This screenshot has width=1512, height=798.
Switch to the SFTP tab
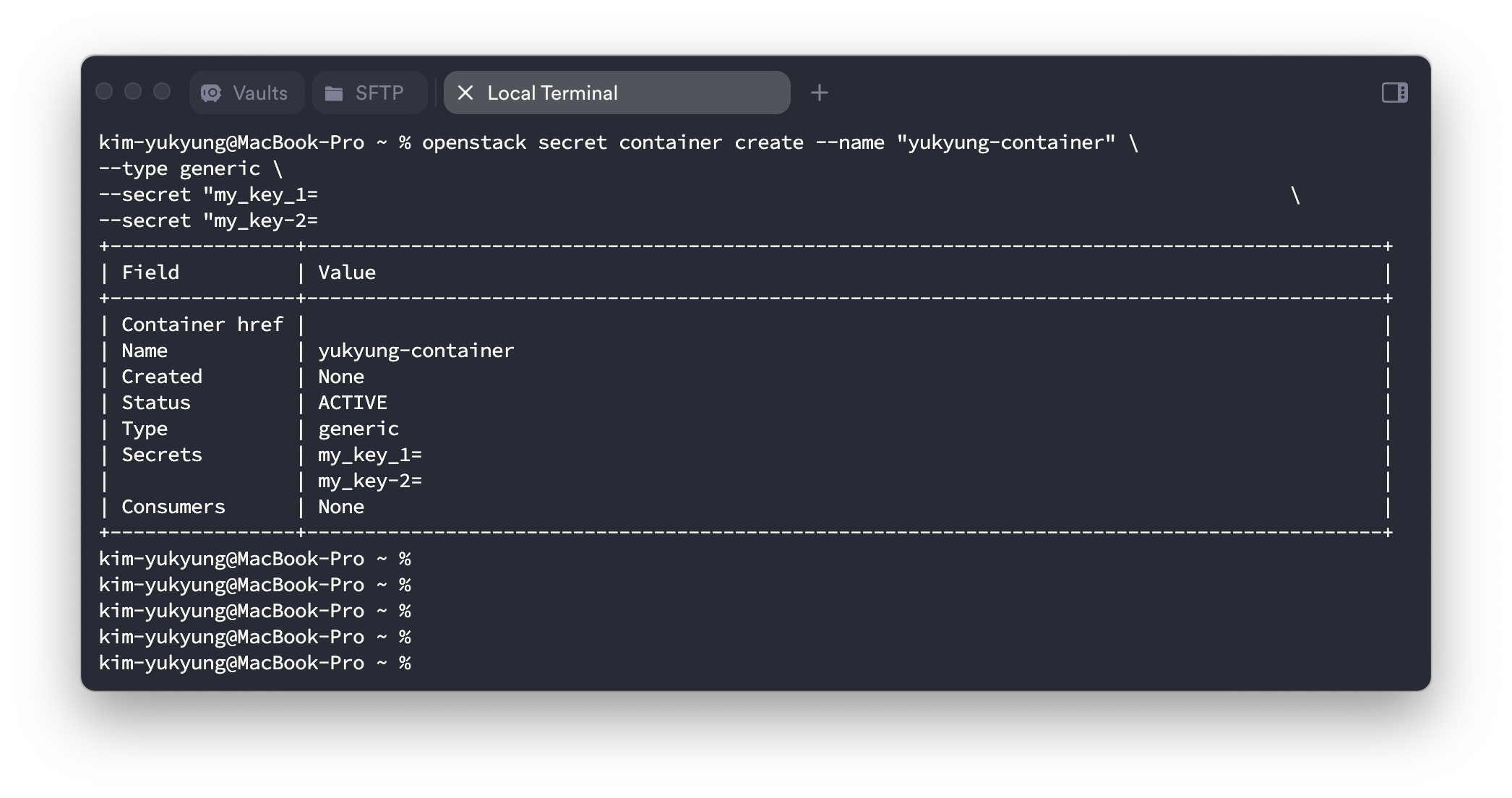tap(379, 93)
